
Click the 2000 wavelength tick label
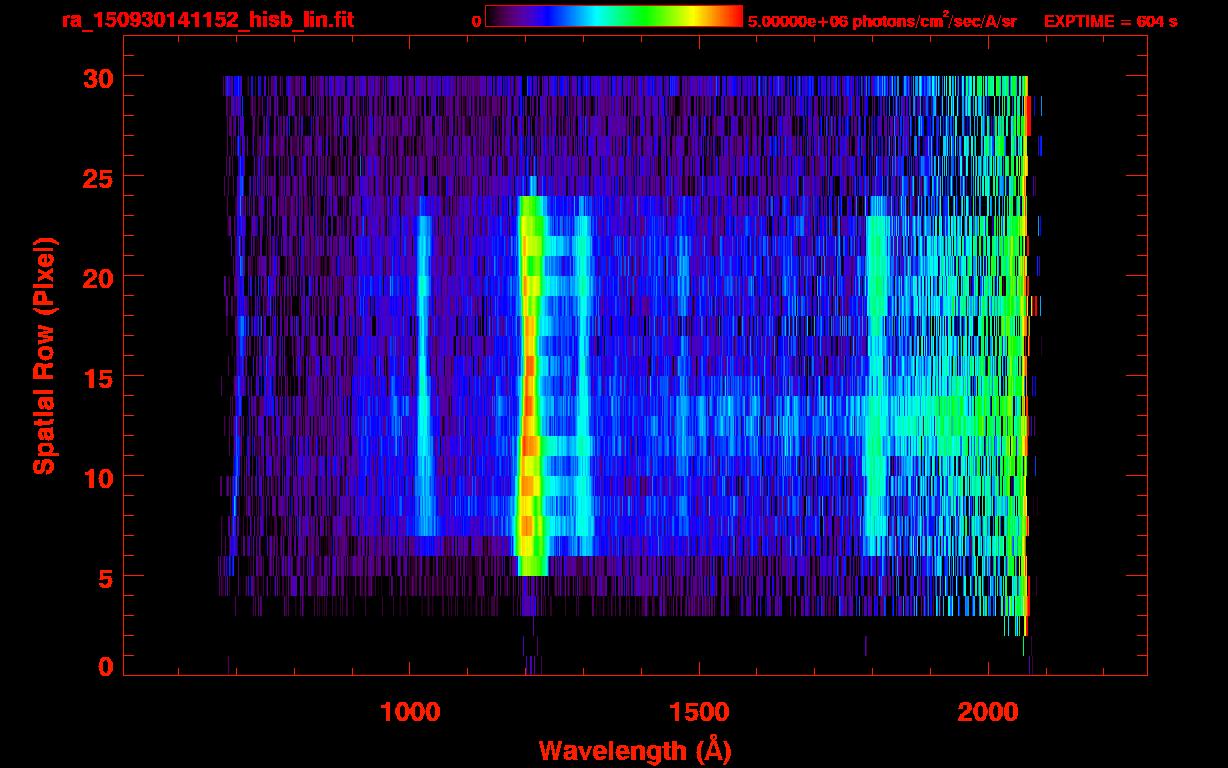click(988, 712)
